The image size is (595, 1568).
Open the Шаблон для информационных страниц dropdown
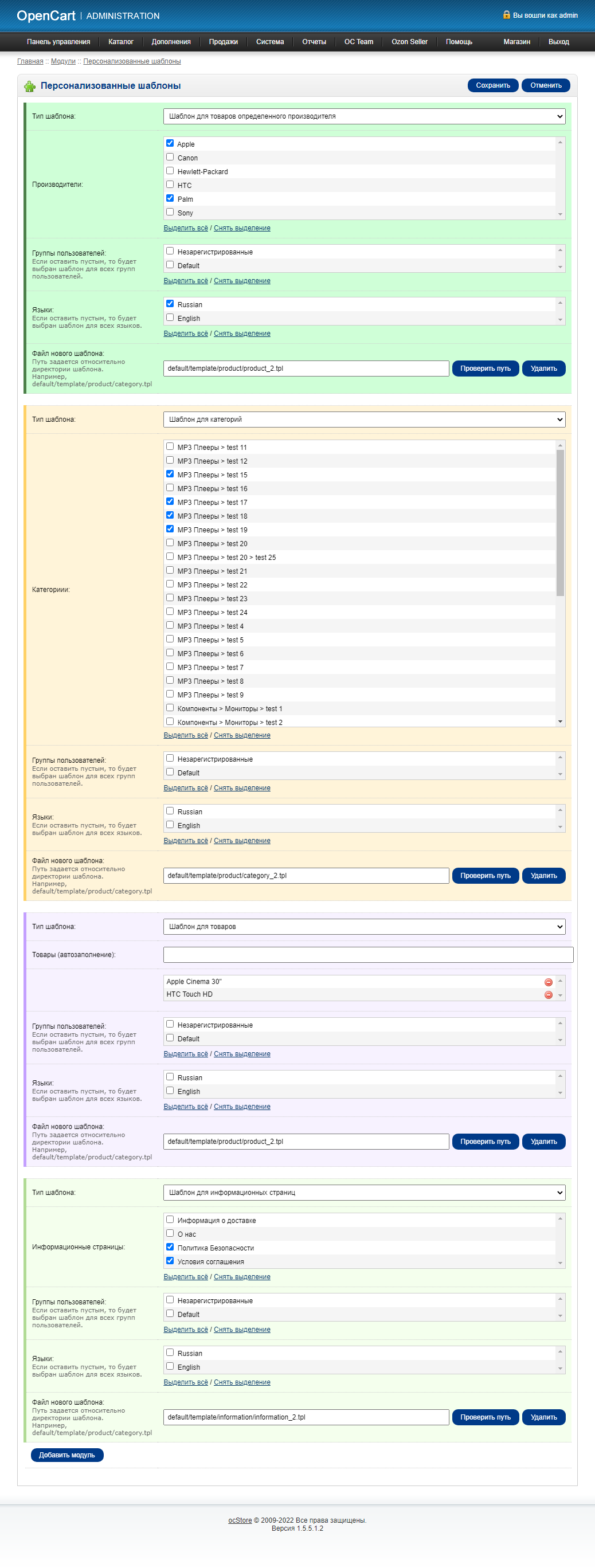[364, 1193]
